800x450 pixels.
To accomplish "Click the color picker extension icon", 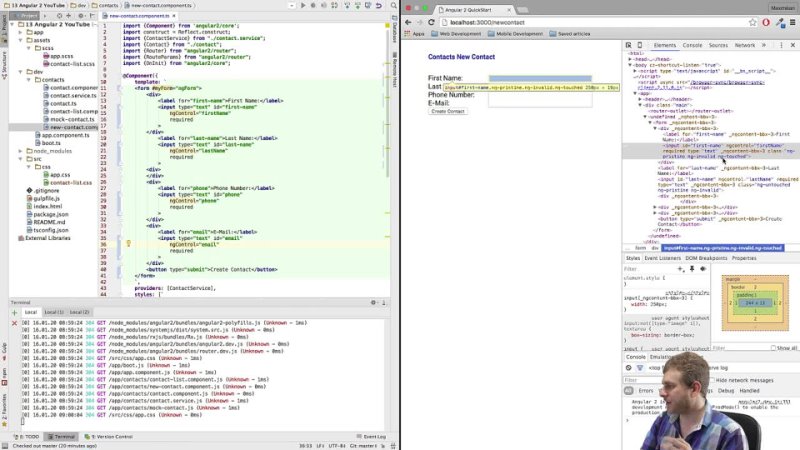I will coord(780,22).
